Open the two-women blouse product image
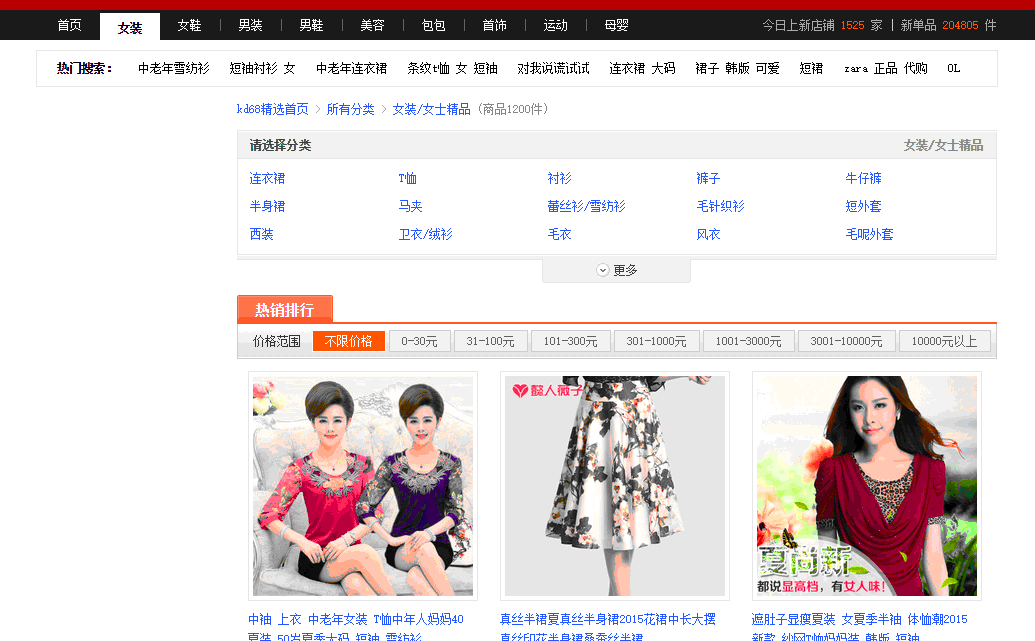 (x=362, y=485)
